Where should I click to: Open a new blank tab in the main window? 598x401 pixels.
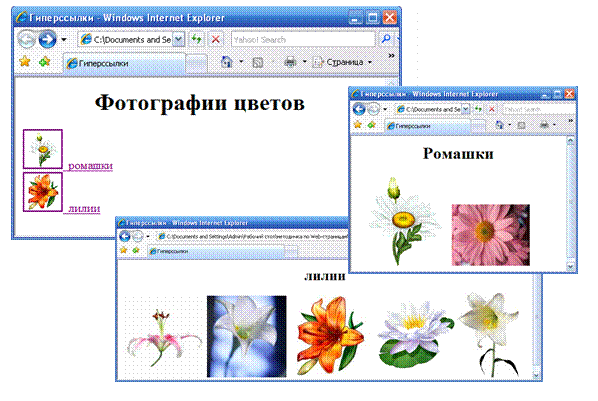click(x=197, y=64)
